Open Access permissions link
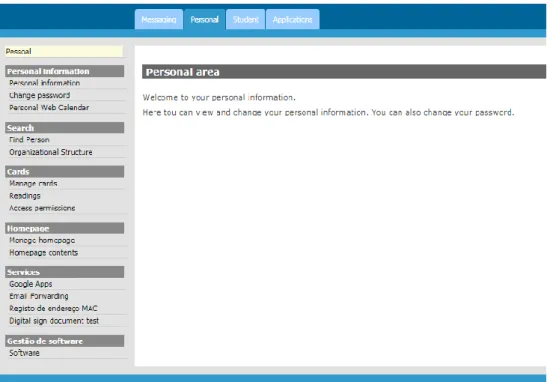This screenshot has height=382, width=553. (x=42, y=208)
